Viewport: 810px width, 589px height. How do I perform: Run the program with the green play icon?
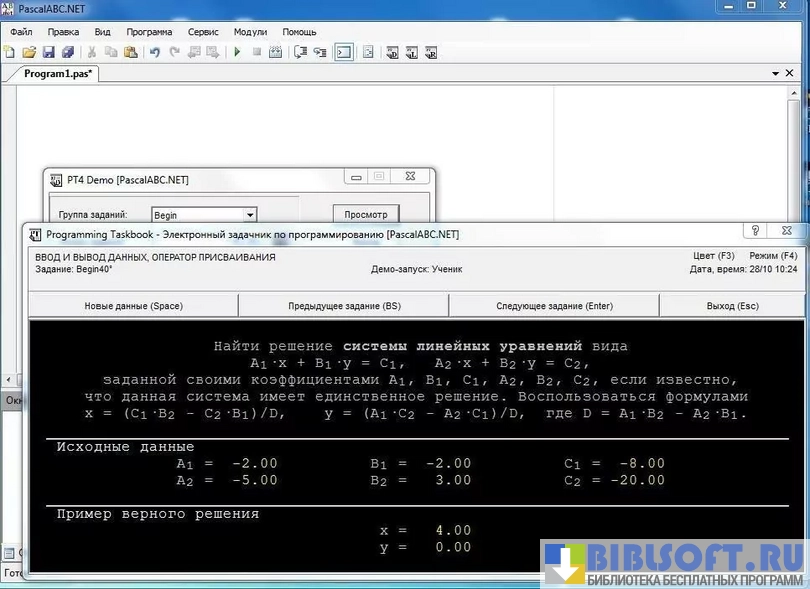point(237,52)
